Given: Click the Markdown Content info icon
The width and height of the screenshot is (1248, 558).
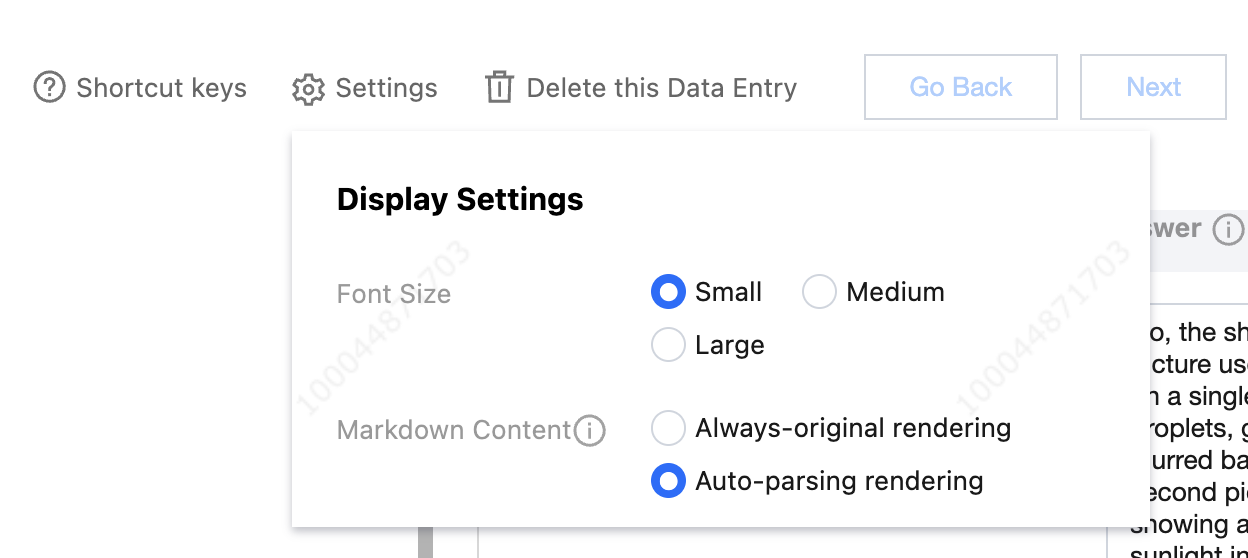Looking at the screenshot, I should (x=590, y=431).
